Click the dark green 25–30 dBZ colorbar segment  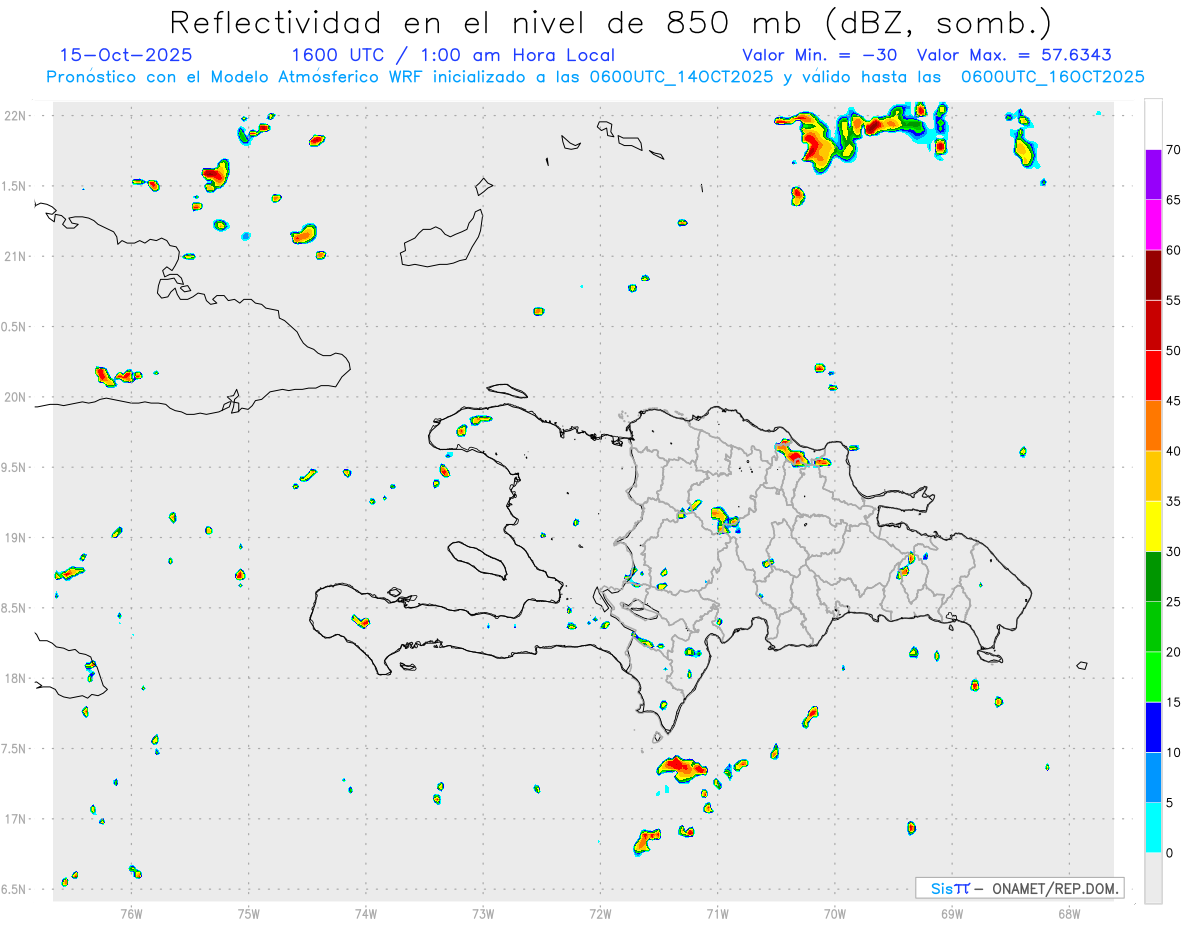tap(1153, 577)
